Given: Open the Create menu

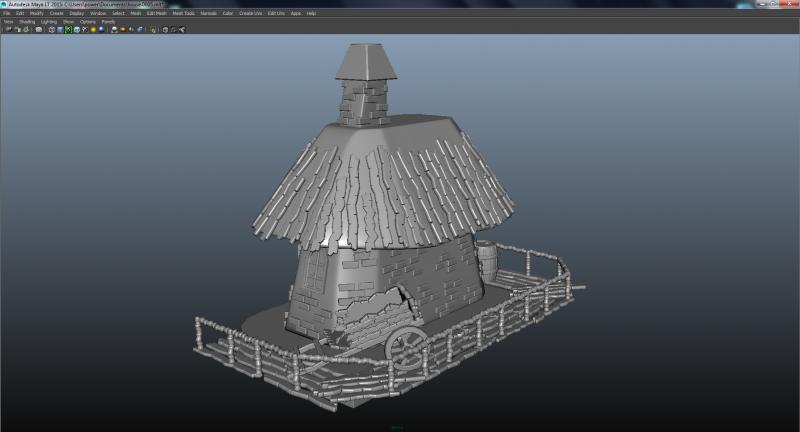Looking at the screenshot, I should point(56,13).
